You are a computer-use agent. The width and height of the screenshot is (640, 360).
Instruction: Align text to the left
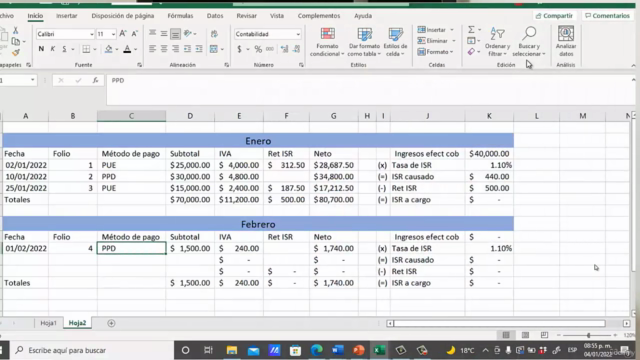coord(152,49)
